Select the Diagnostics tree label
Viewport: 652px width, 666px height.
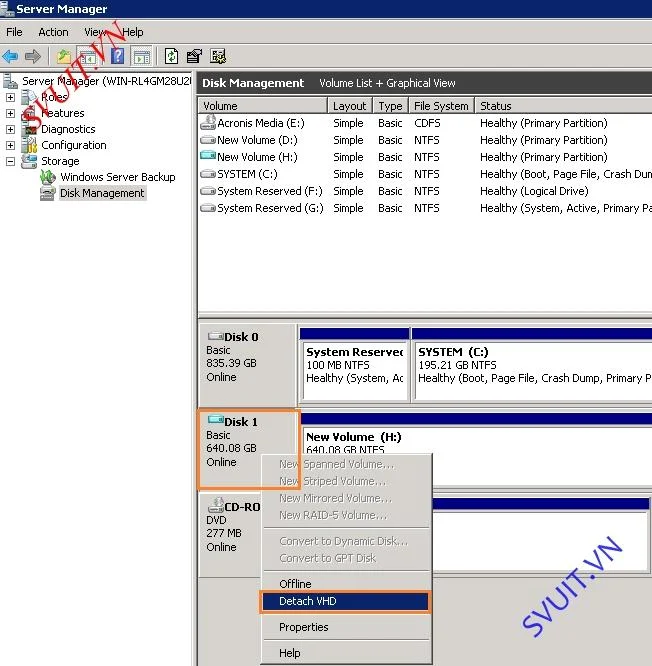[68, 129]
